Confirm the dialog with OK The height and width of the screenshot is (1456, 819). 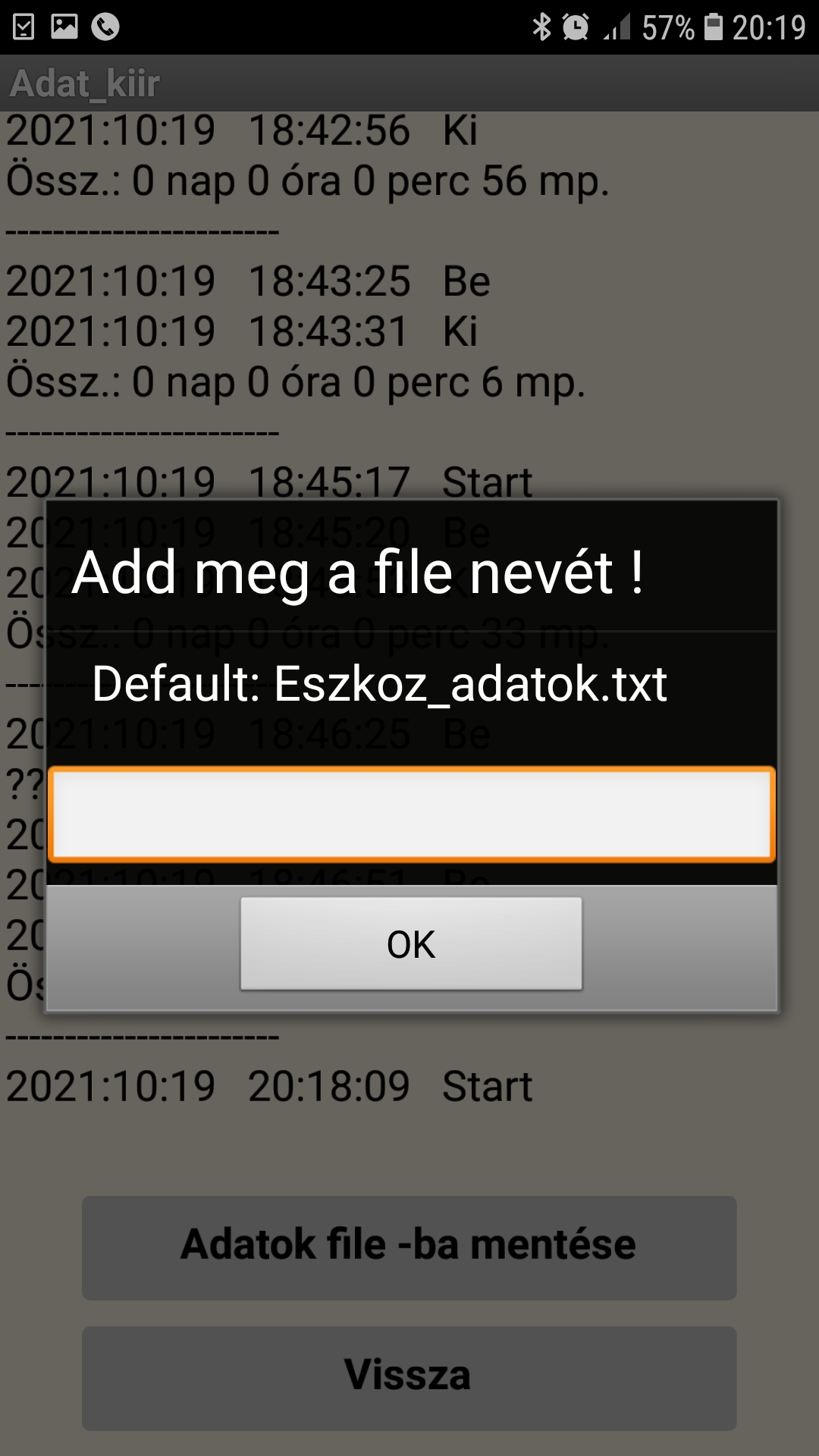tap(412, 943)
